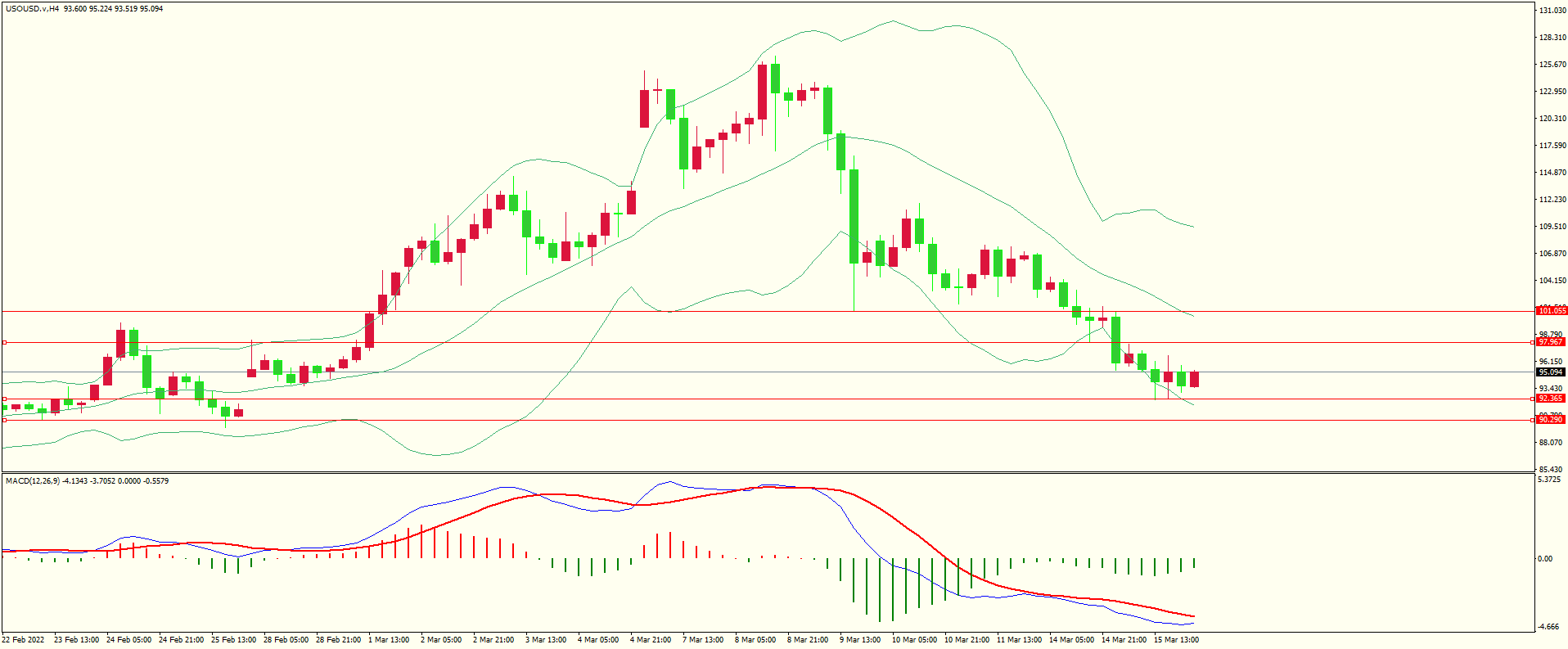This screenshot has width=1568, height=649.
Task: Click the 117.590 price axis label
Action: coord(1552,146)
